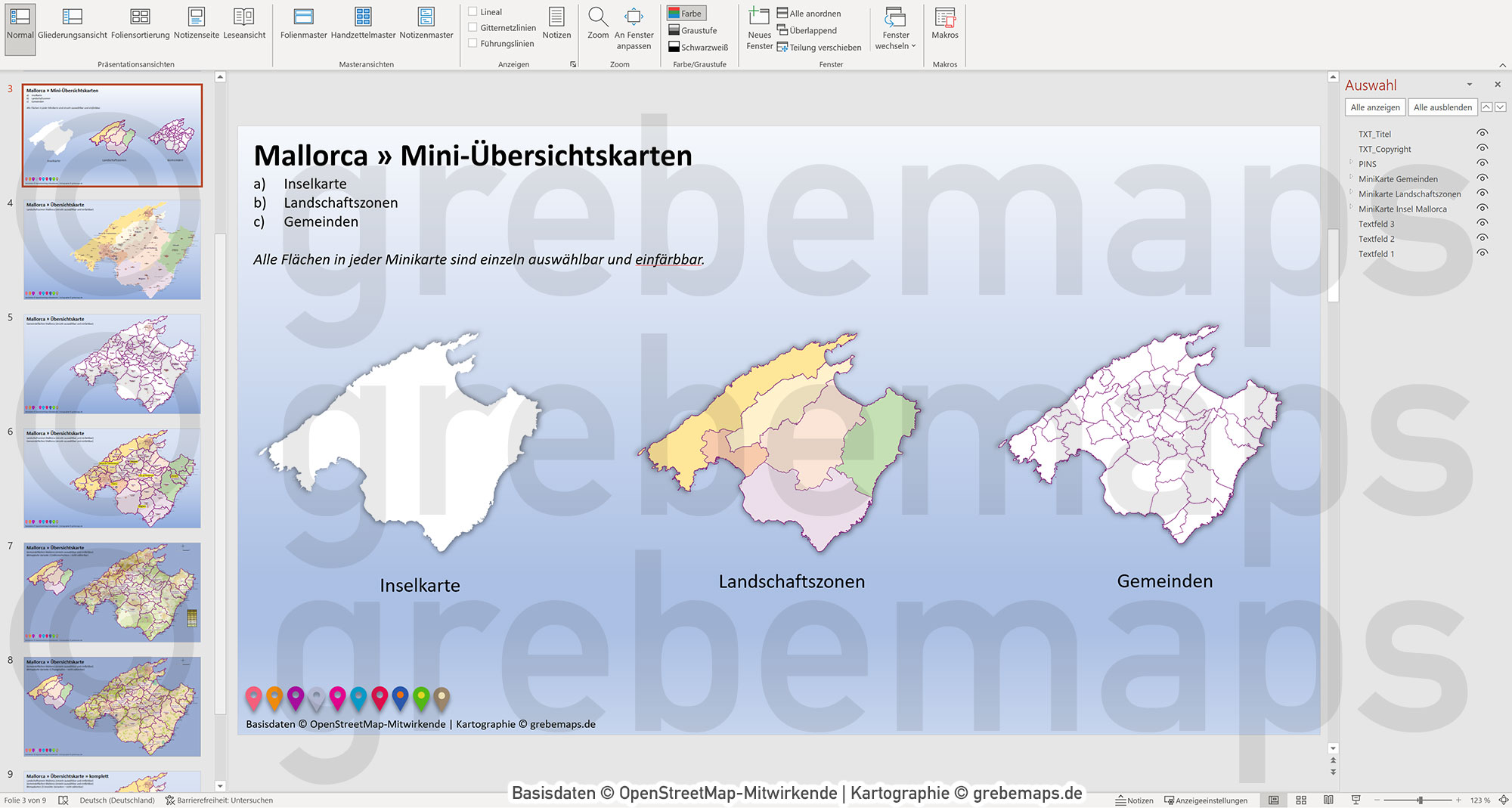Enable the Lineal checkbox
The width and height of the screenshot is (1512, 808).
[474, 12]
